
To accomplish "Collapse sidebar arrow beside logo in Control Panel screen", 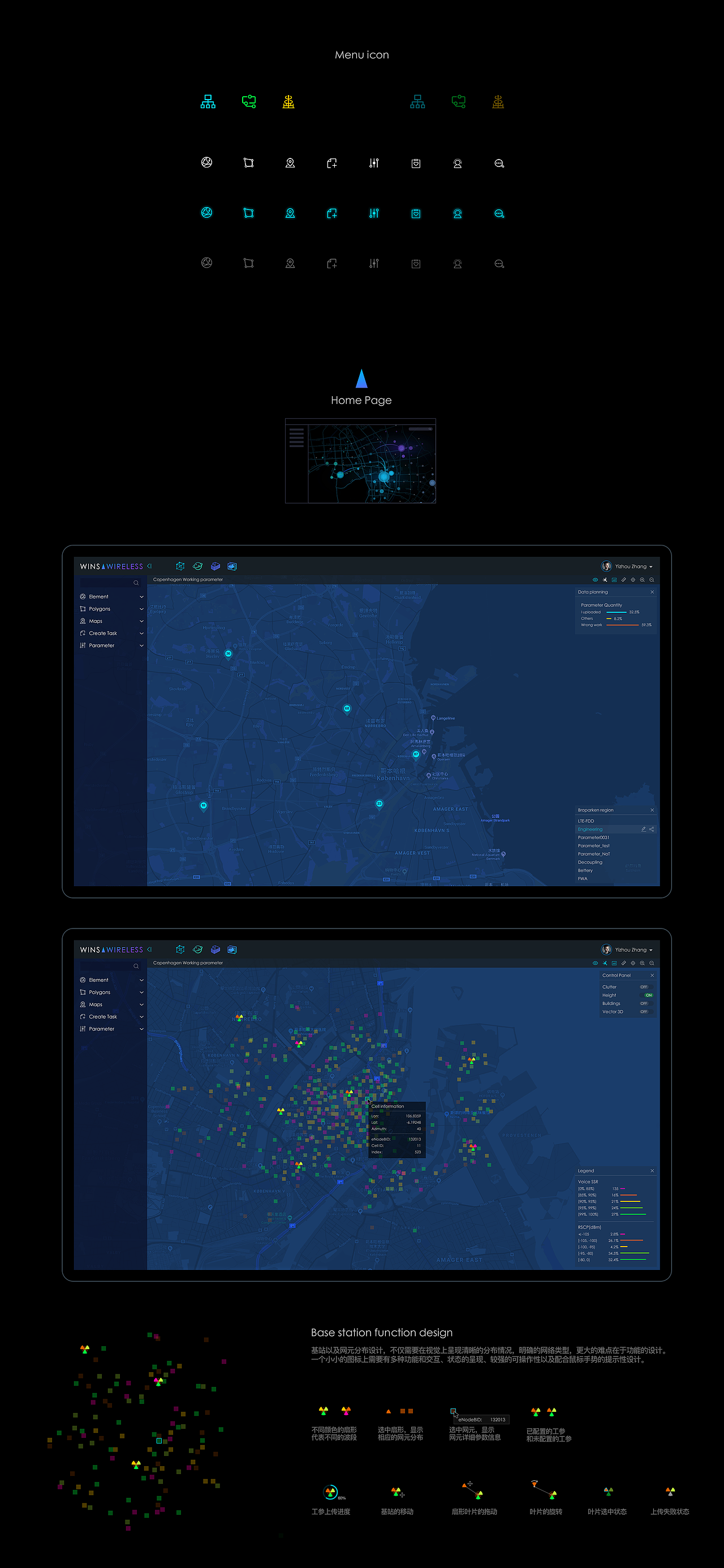I will coord(149,950).
